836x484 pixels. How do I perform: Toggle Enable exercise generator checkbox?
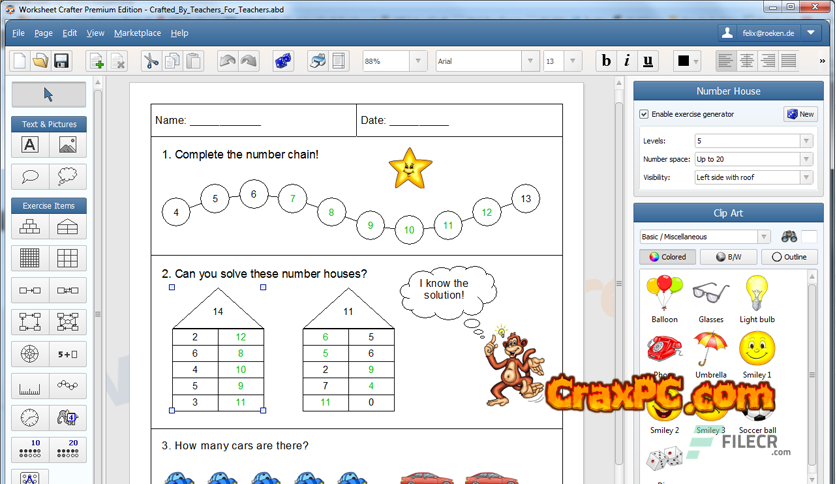click(644, 114)
